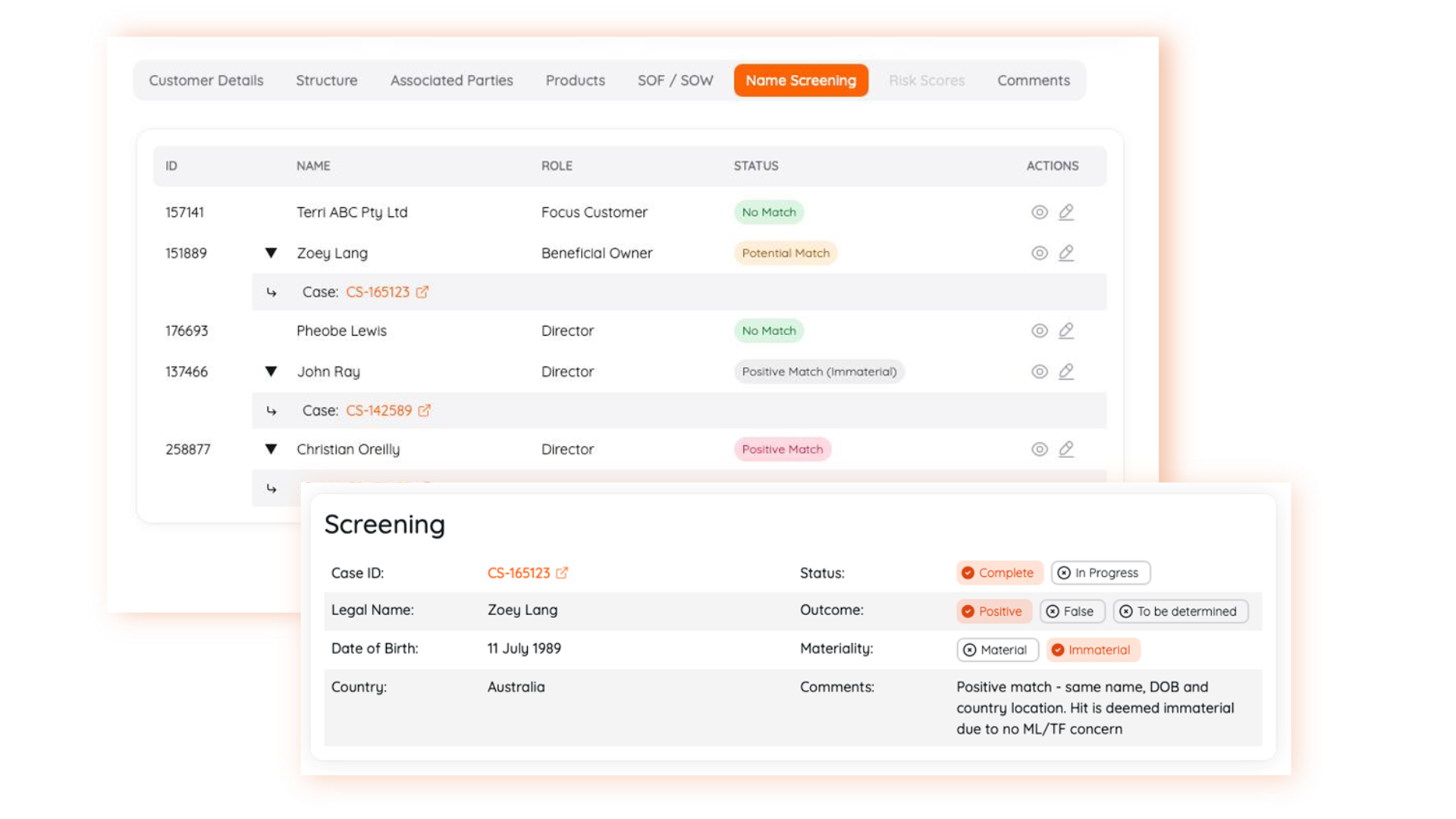Open case CS-165123 link under Zoey Lang
1456x819 pixels.
point(378,292)
